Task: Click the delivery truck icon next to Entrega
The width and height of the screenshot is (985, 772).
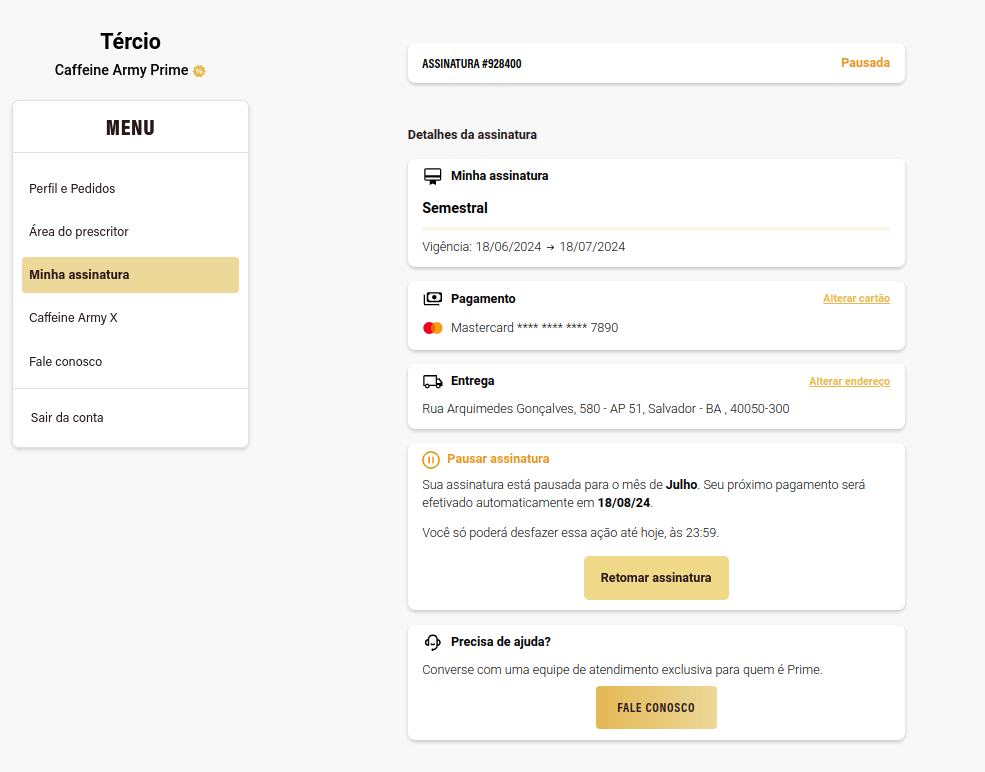Action: pos(432,381)
